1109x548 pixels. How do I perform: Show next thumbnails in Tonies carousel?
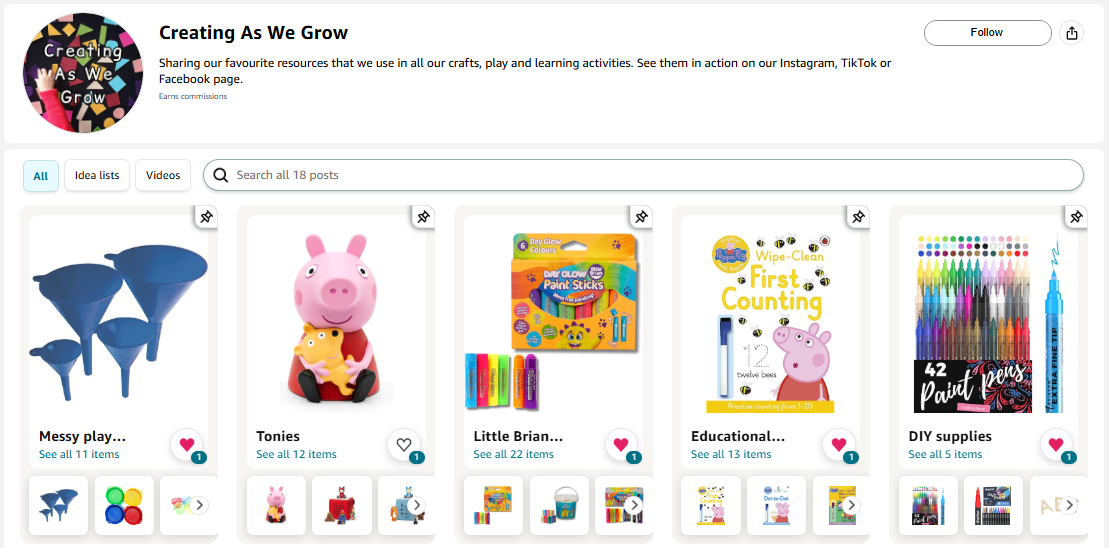click(417, 505)
